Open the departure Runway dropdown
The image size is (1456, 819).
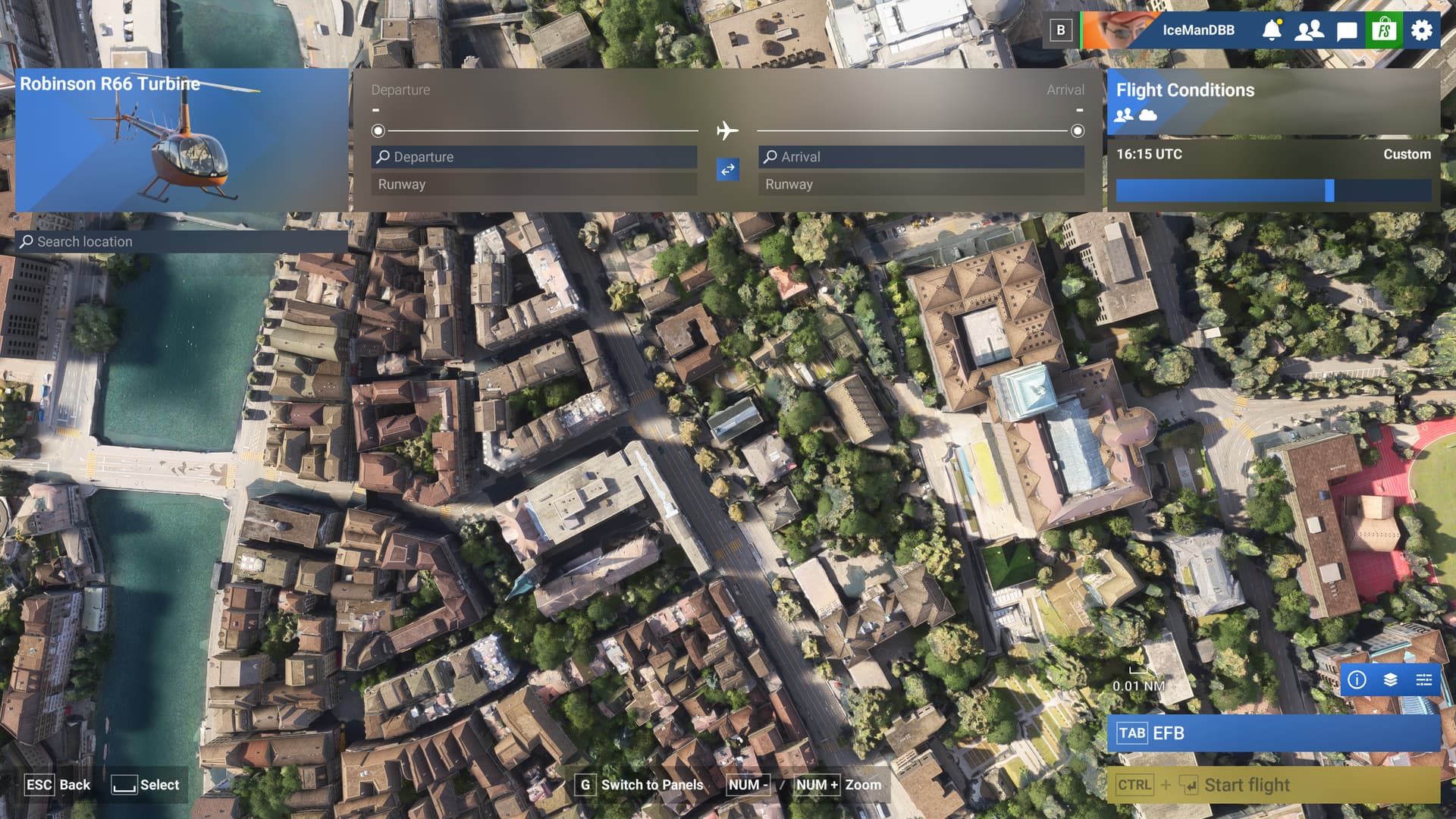pos(534,184)
